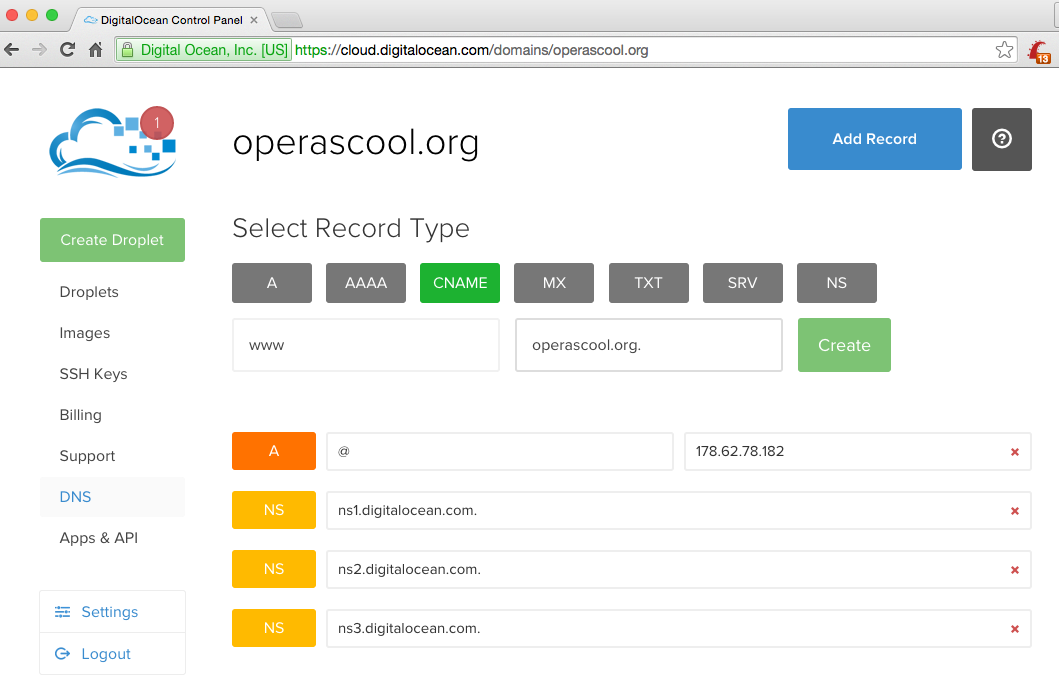Select the AAAA record type
This screenshot has height=699, width=1059.
click(366, 283)
